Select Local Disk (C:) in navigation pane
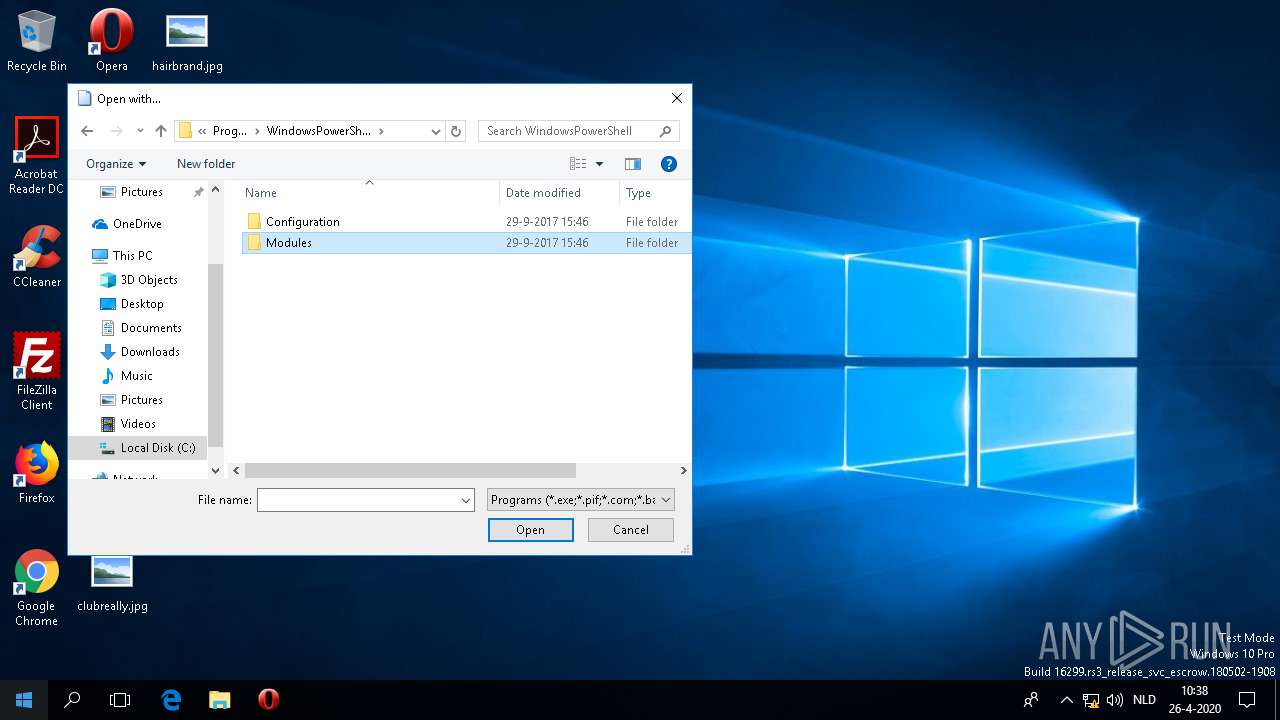 coord(138,448)
